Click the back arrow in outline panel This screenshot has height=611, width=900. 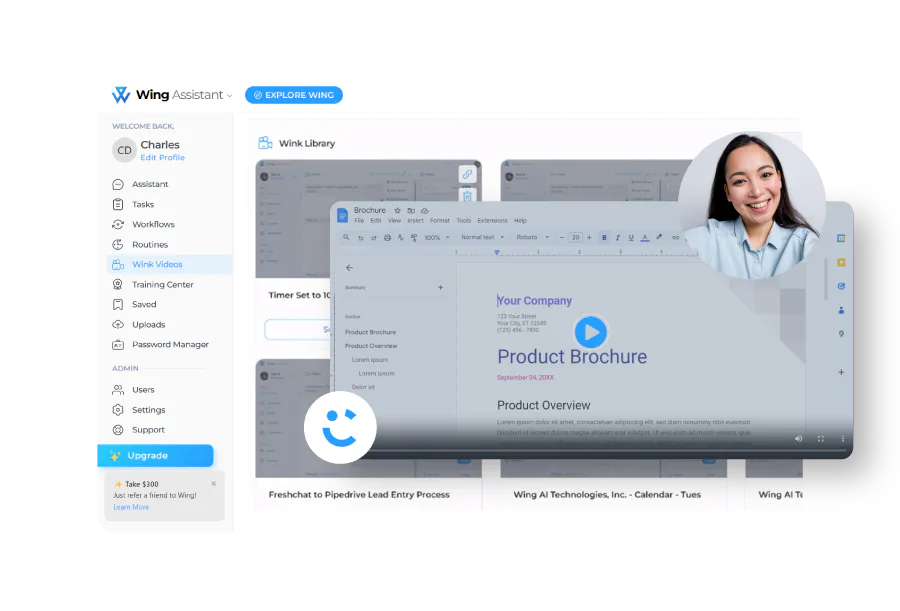349,268
